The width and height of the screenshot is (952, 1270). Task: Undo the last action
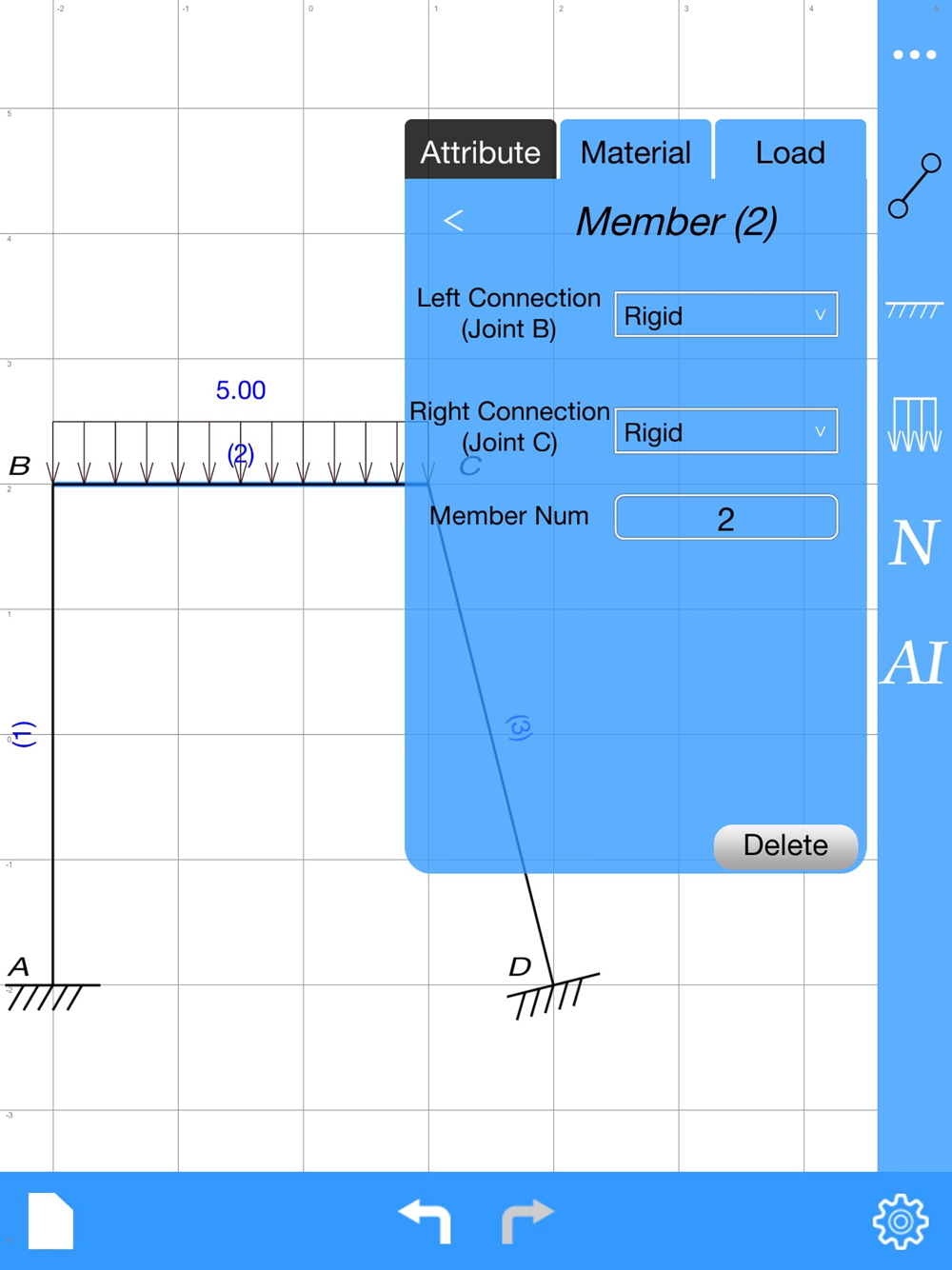pos(425,1220)
